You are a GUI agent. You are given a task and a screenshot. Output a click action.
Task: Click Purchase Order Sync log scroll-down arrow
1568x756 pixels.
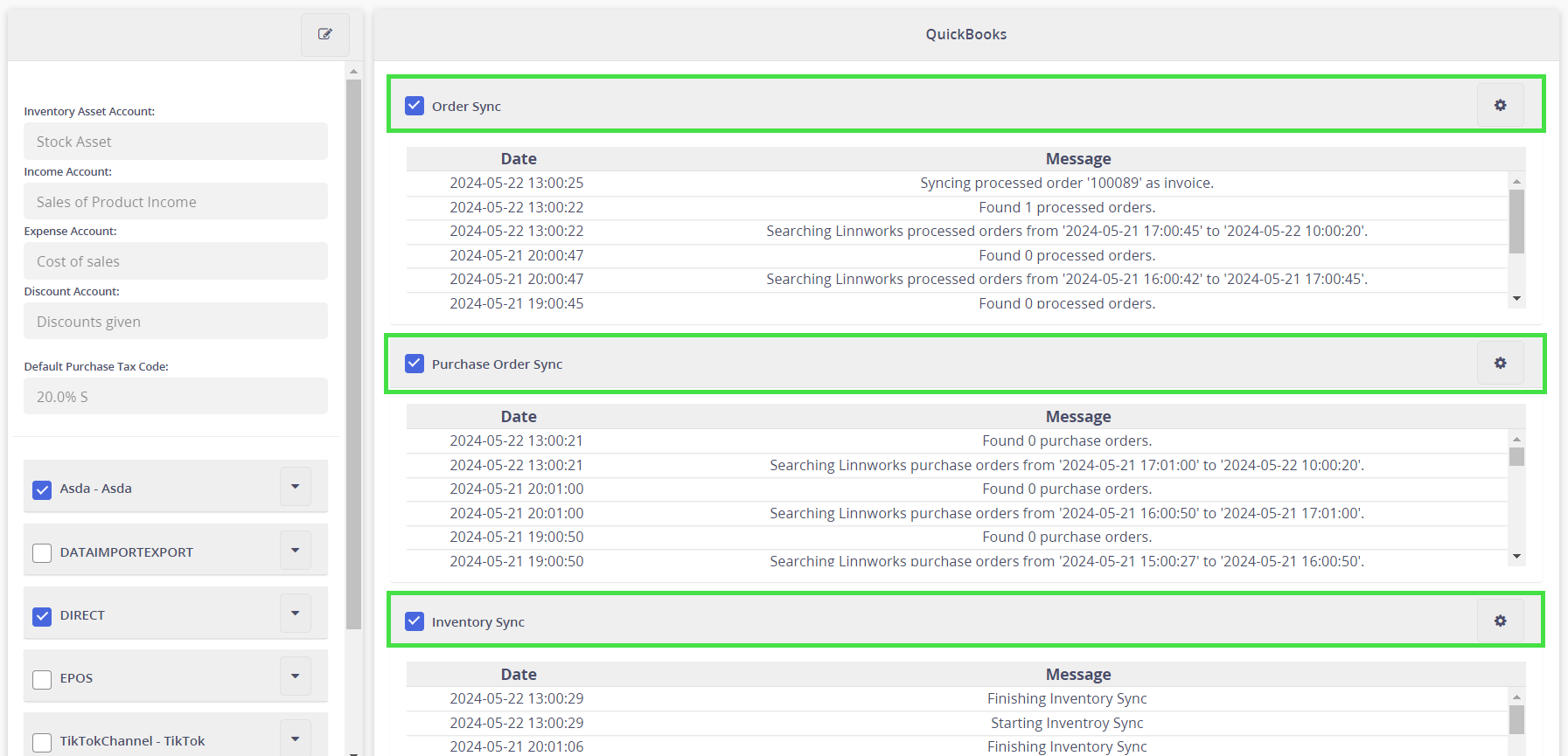[x=1516, y=557]
